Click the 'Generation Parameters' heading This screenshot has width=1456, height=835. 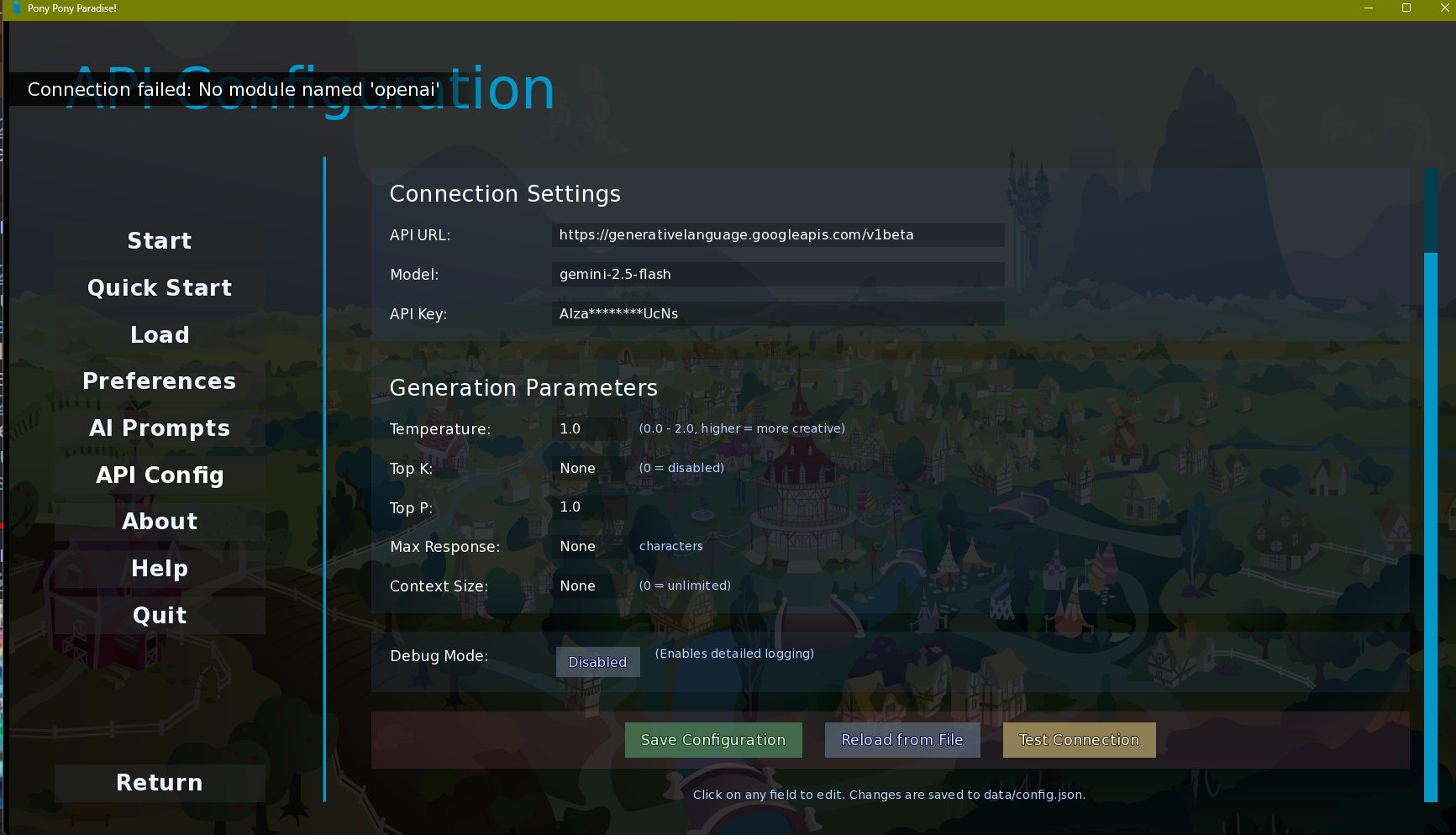(x=523, y=388)
